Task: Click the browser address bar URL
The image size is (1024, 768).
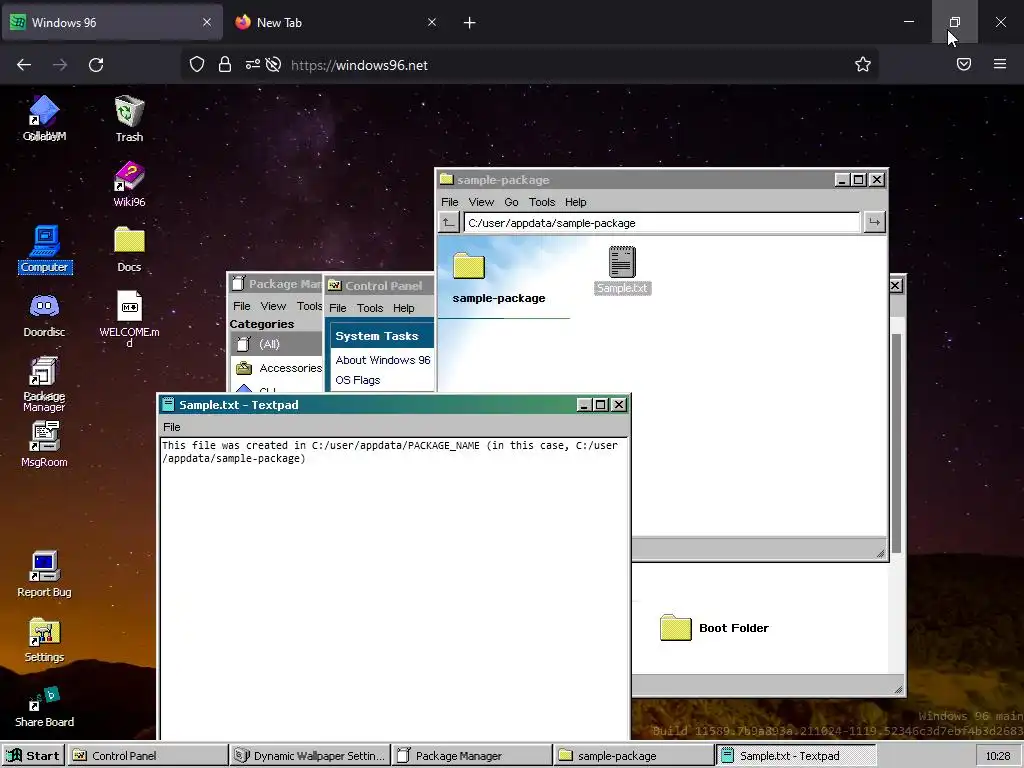Action: tap(359, 65)
